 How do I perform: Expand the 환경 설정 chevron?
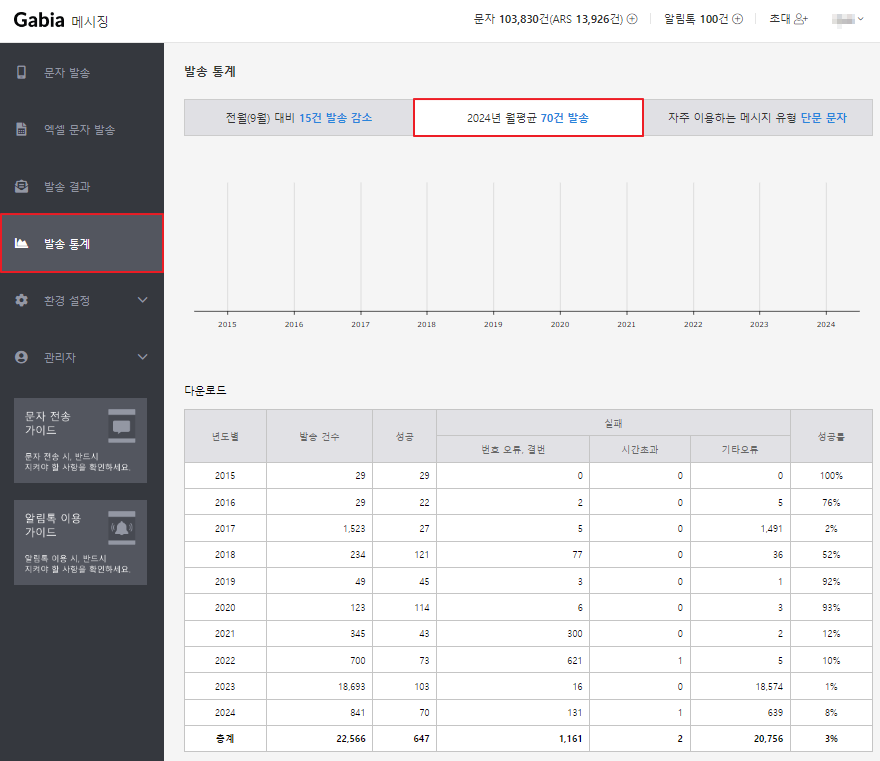click(x=143, y=300)
